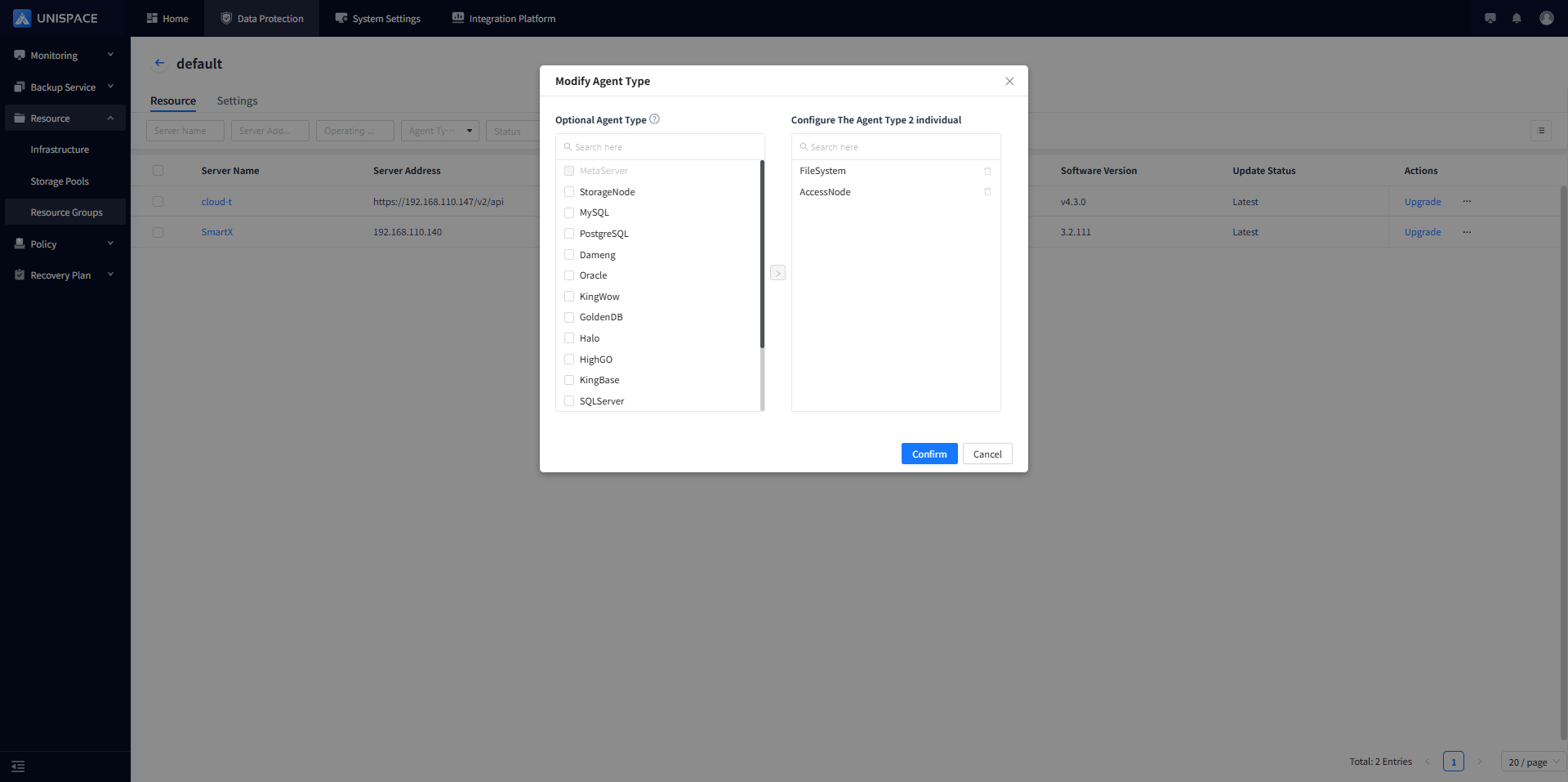Viewport: 1568px width, 782px height.
Task: Check the HighGO agent type
Action: tap(569, 359)
